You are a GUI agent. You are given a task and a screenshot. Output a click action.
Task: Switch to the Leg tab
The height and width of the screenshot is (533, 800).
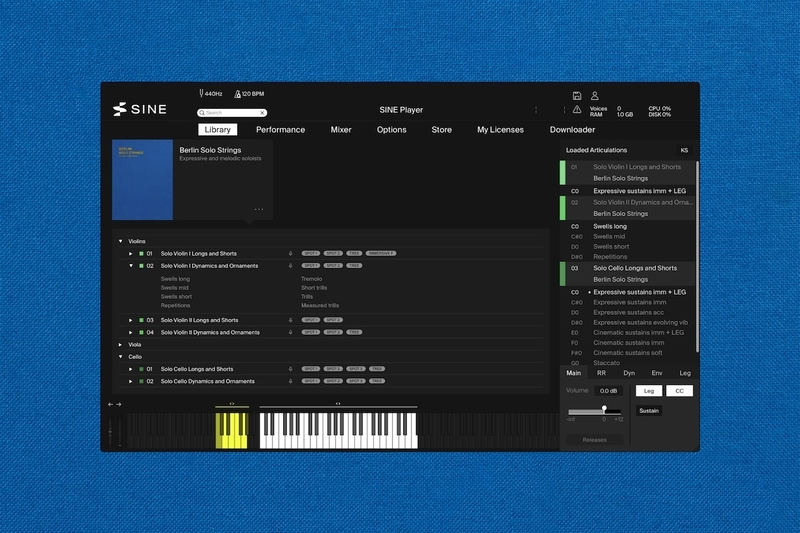(685, 373)
